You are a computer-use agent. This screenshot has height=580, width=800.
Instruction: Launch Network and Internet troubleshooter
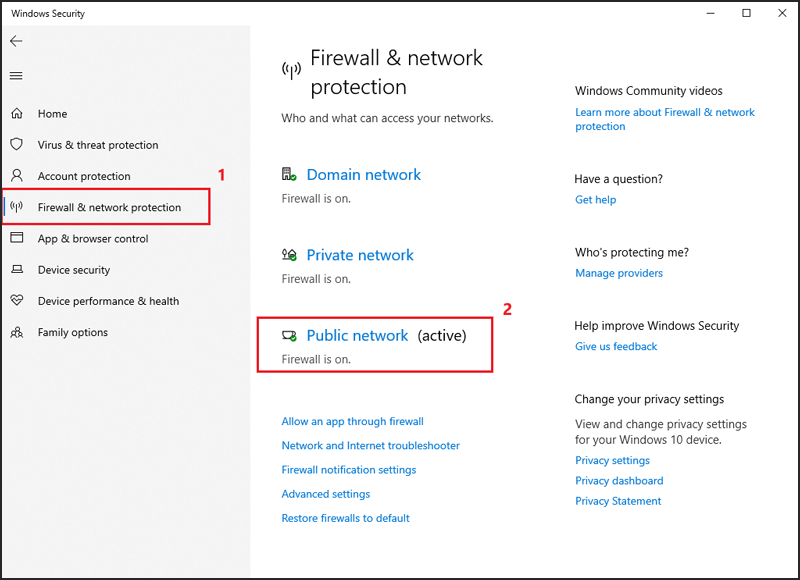click(x=370, y=445)
